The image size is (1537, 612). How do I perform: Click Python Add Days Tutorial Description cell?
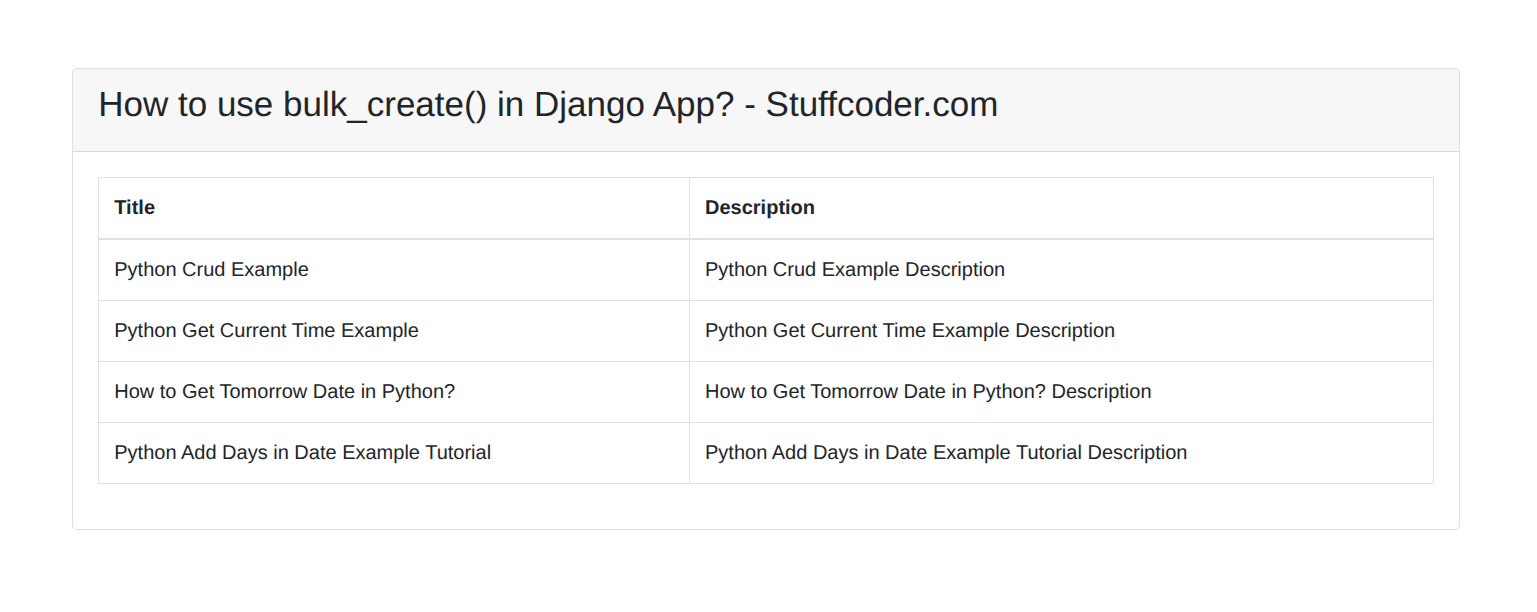tap(1061, 453)
